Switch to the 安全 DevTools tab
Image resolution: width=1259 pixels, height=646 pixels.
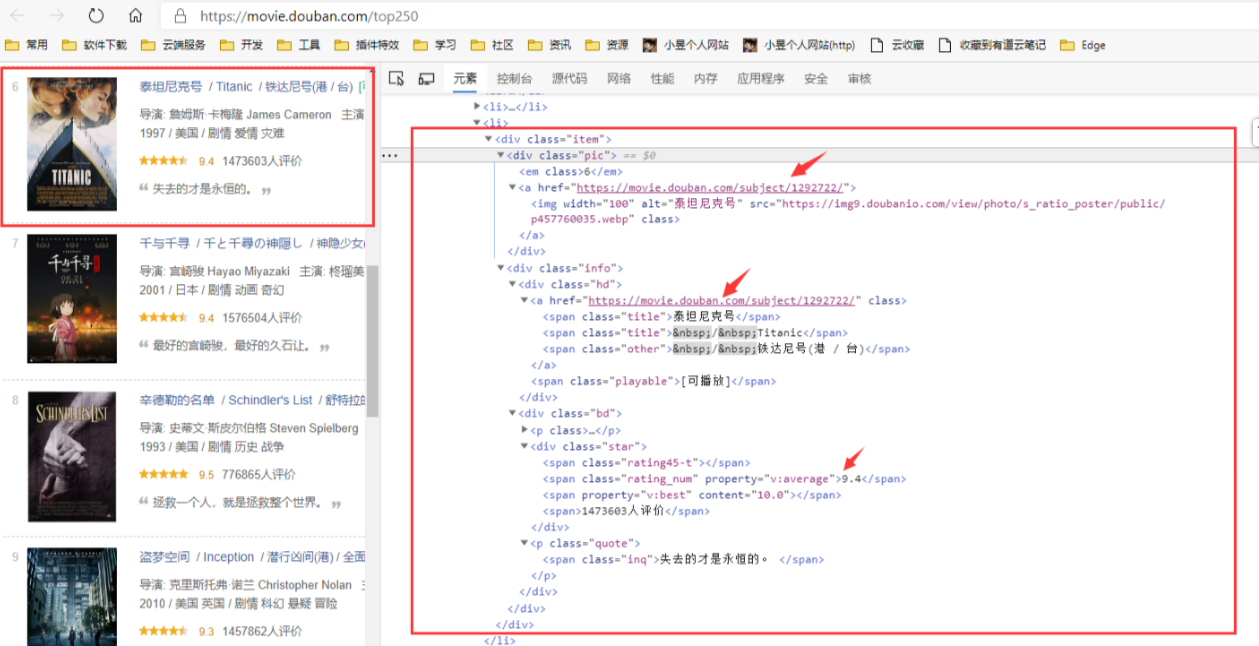point(816,79)
